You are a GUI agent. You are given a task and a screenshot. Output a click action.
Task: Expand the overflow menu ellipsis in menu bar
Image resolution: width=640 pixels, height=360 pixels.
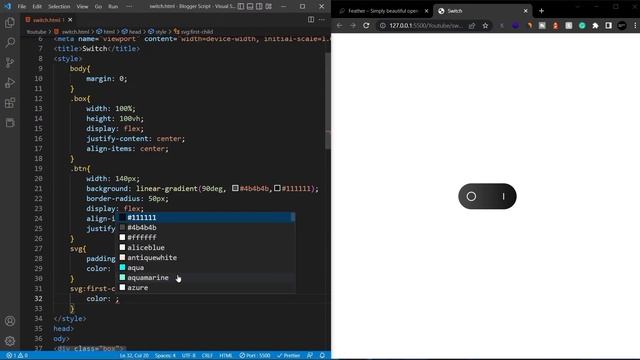click(x=129, y=6)
